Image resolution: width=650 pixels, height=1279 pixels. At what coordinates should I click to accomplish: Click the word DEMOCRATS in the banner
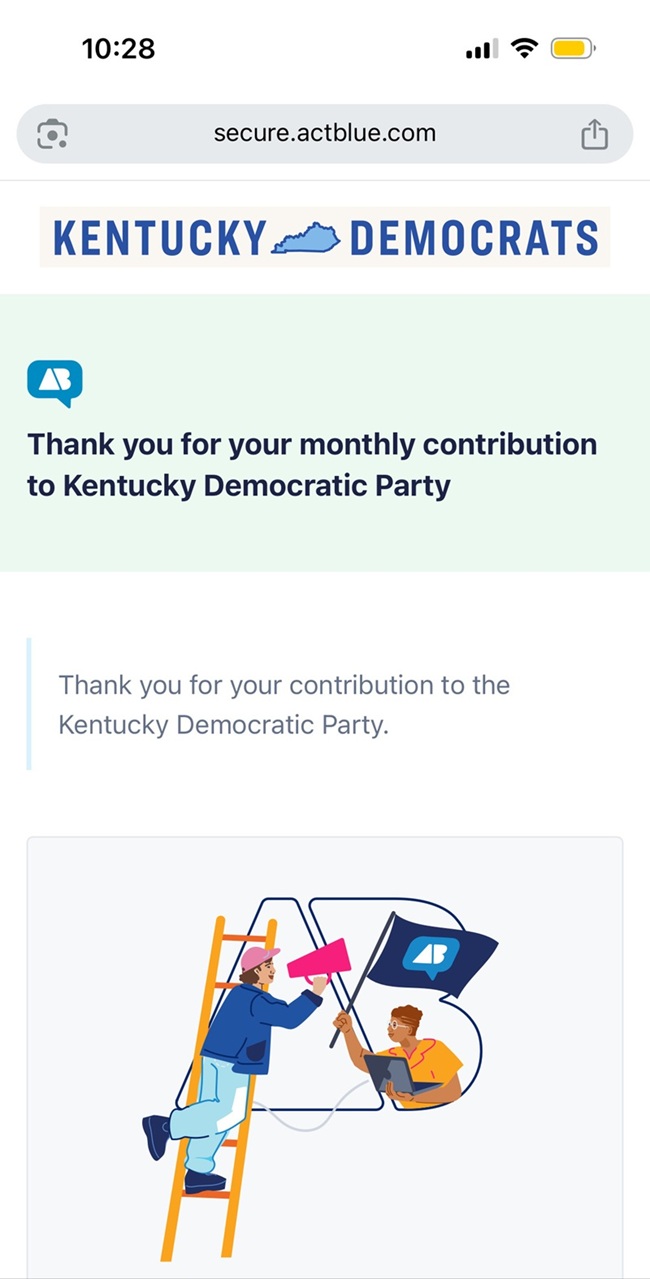pos(474,238)
